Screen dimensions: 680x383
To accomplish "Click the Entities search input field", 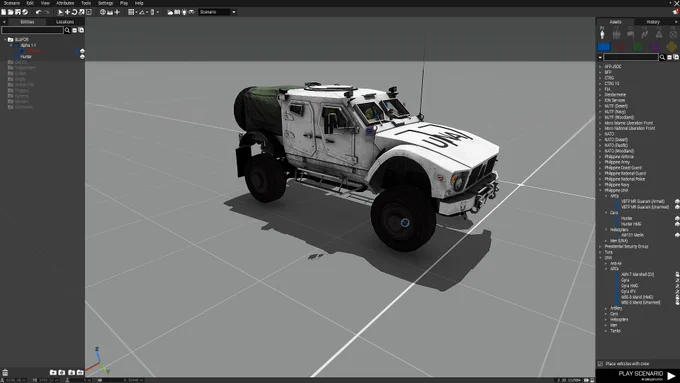I will point(33,30).
